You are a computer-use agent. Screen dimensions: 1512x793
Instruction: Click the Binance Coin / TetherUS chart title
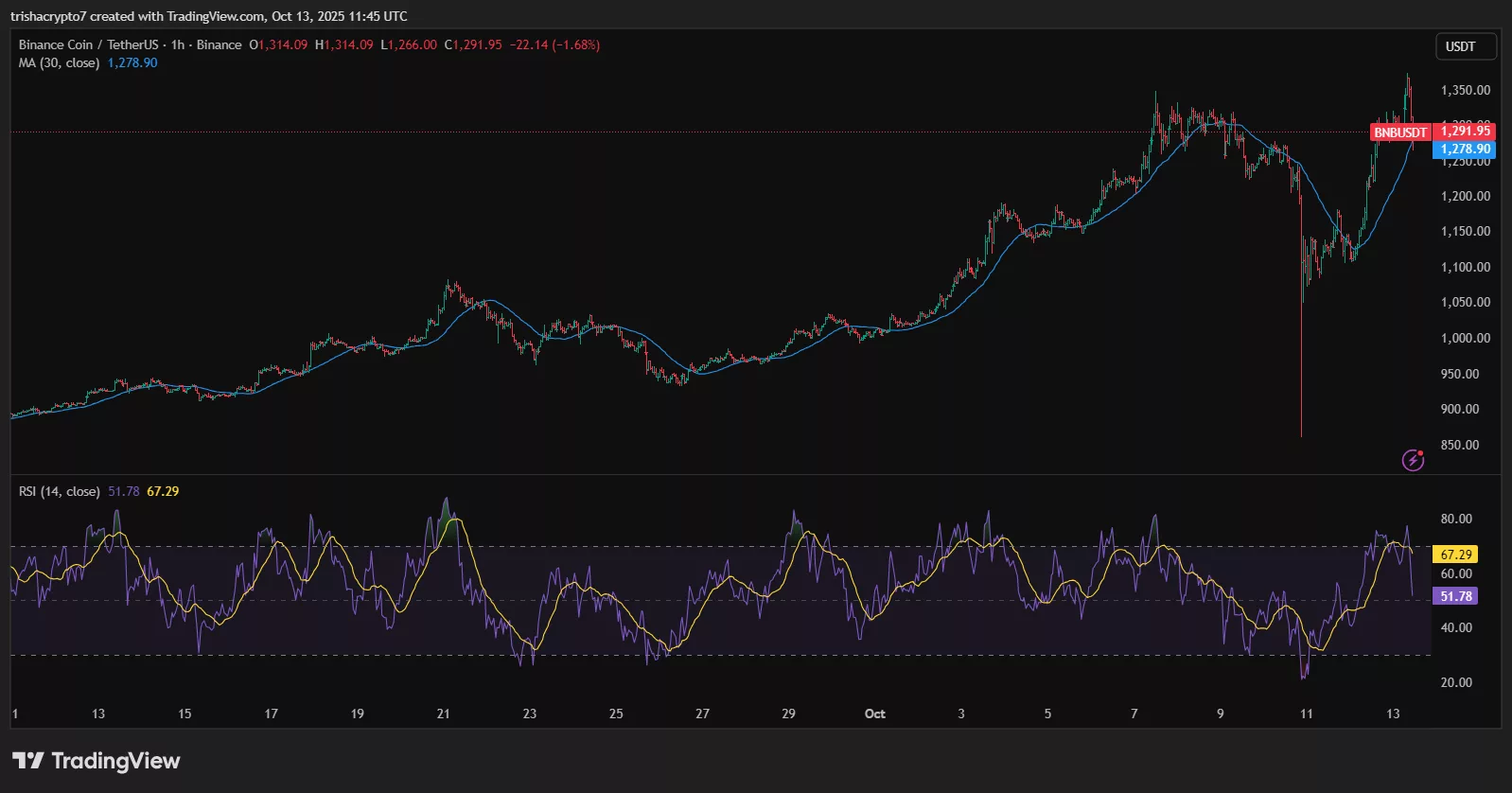[89, 44]
